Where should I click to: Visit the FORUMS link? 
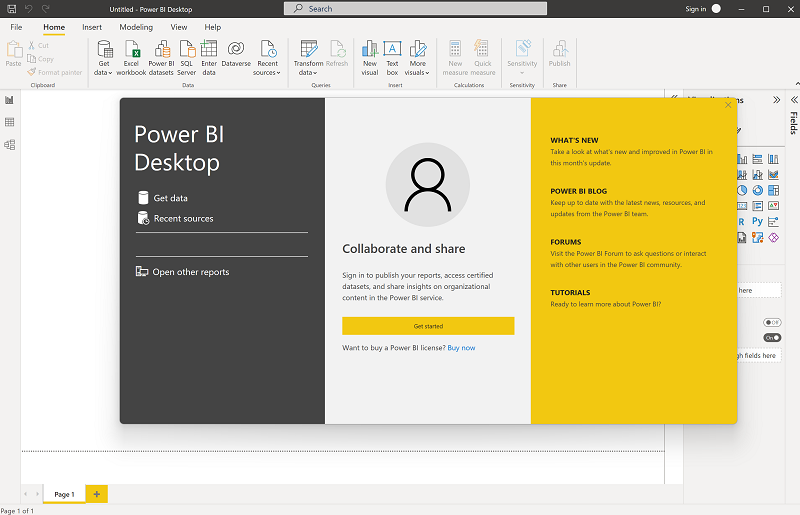(x=565, y=242)
